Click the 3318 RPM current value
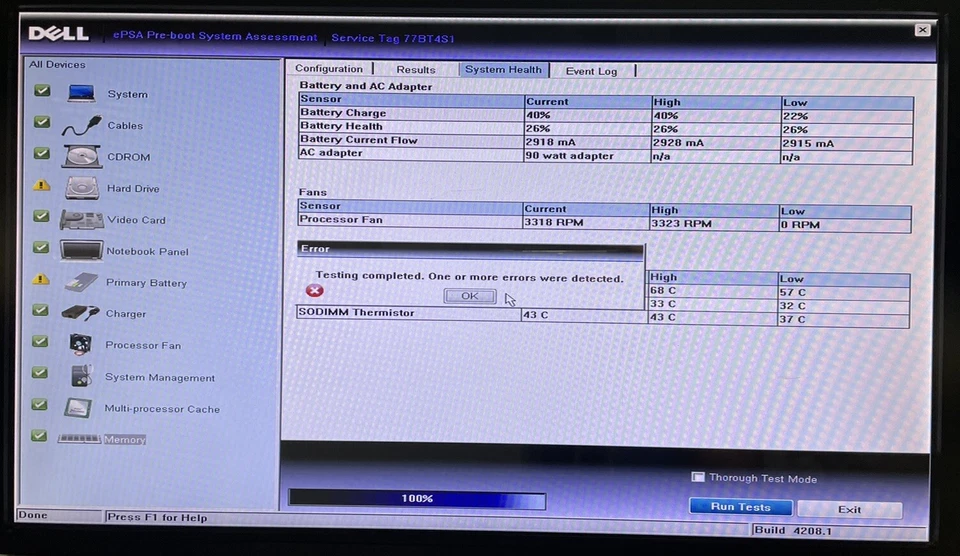Viewport: 960px width, 556px height. 554,222
